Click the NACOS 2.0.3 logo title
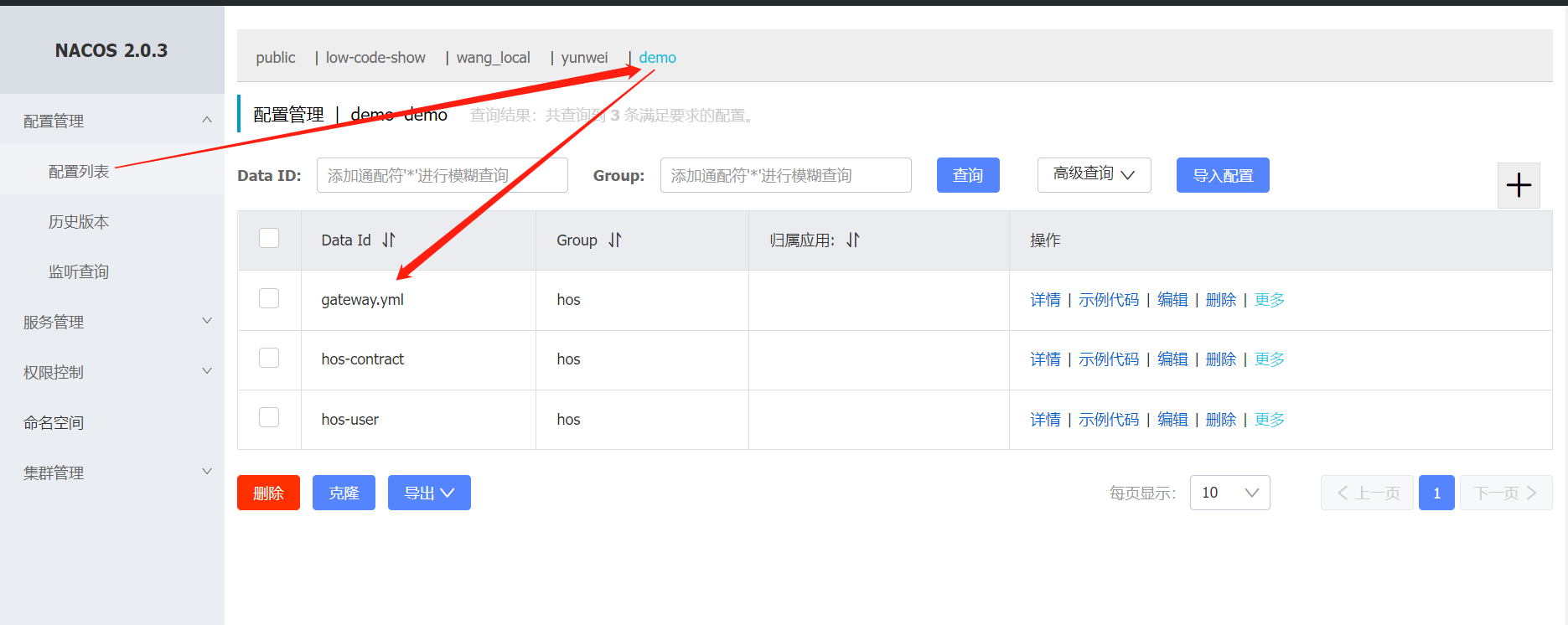This screenshot has height=625, width=1568. click(x=111, y=50)
